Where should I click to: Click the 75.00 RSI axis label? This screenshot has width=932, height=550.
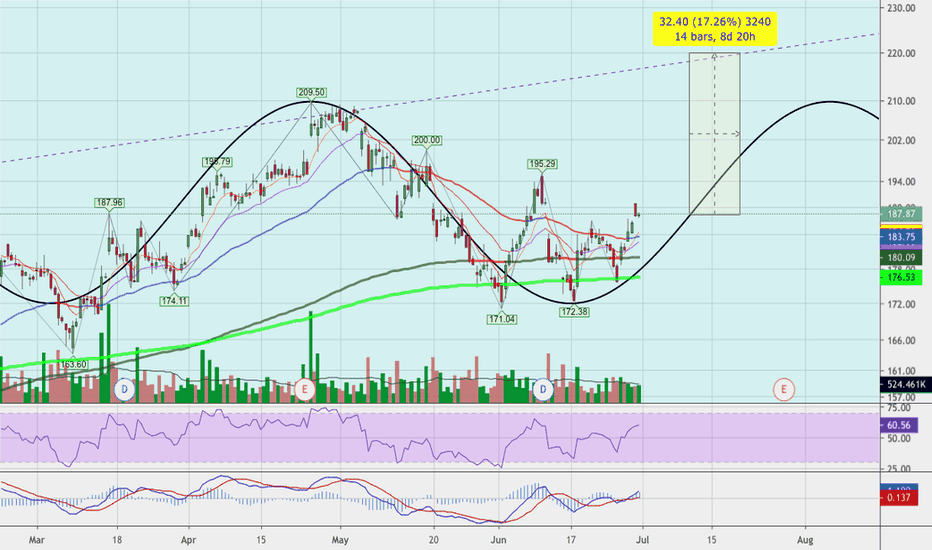pyautogui.click(x=899, y=408)
